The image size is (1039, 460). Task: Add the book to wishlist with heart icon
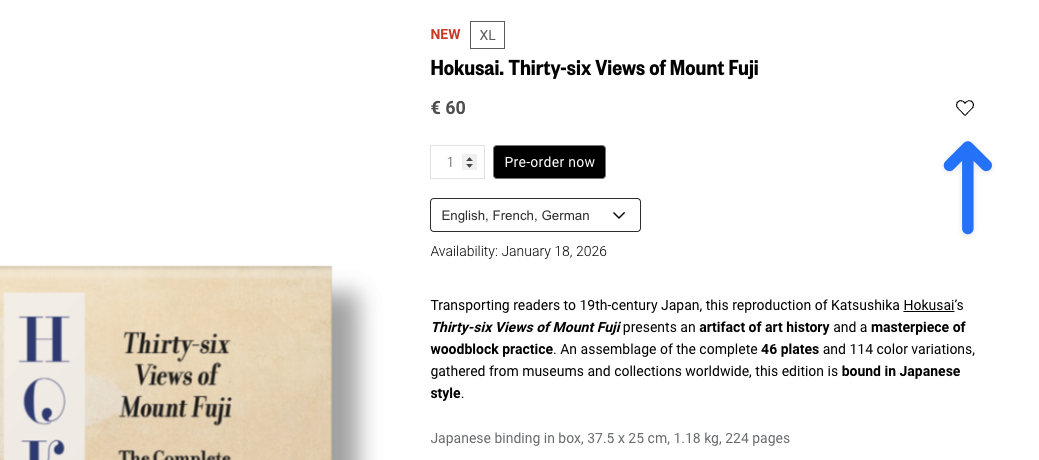[964, 108]
